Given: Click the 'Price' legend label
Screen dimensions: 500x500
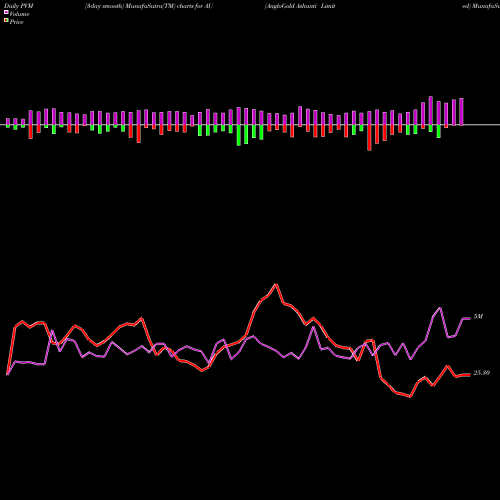Looking at the screenshot, I should (16, 22).
